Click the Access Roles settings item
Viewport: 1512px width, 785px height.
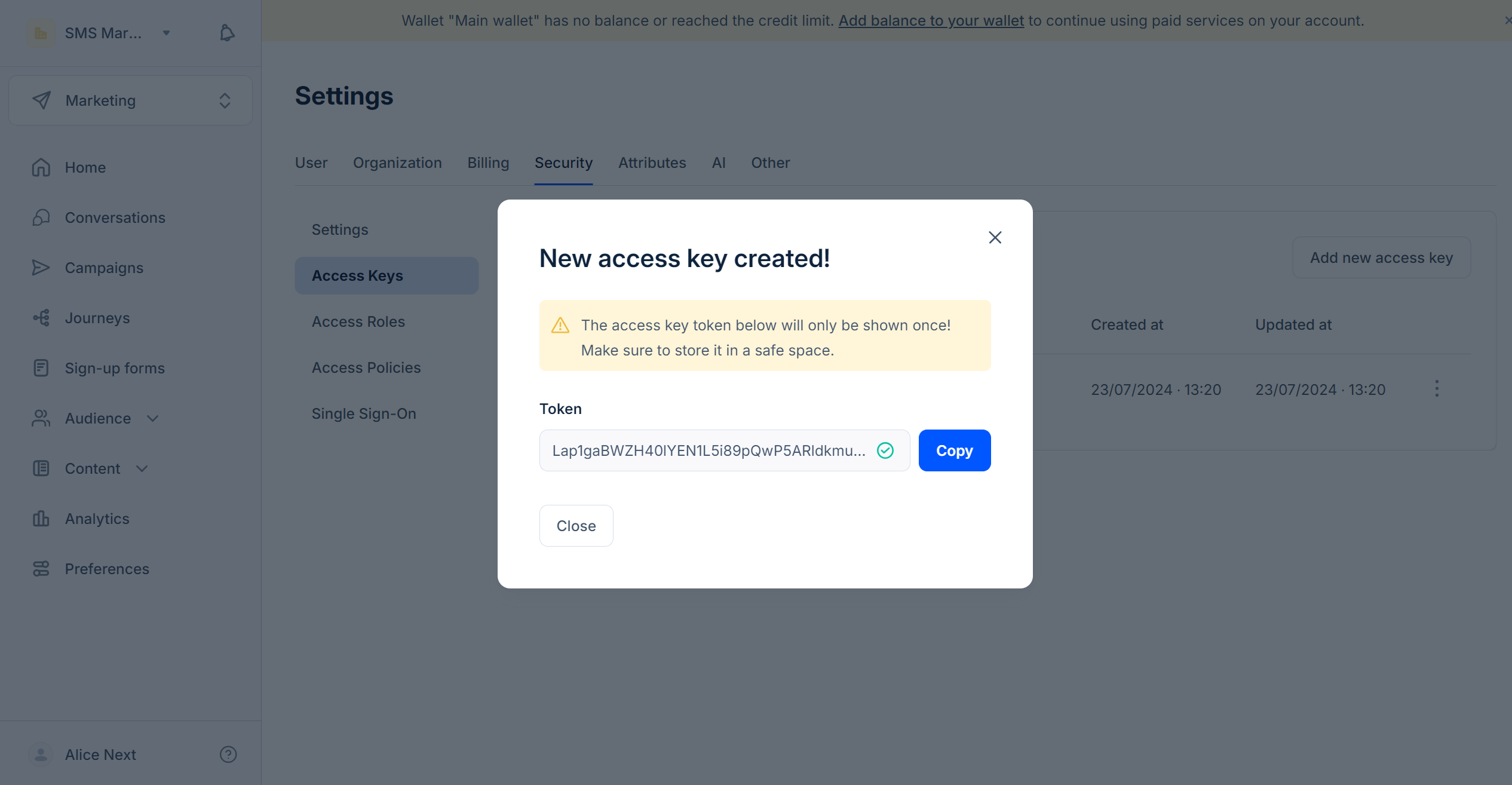tap(358, 321)
